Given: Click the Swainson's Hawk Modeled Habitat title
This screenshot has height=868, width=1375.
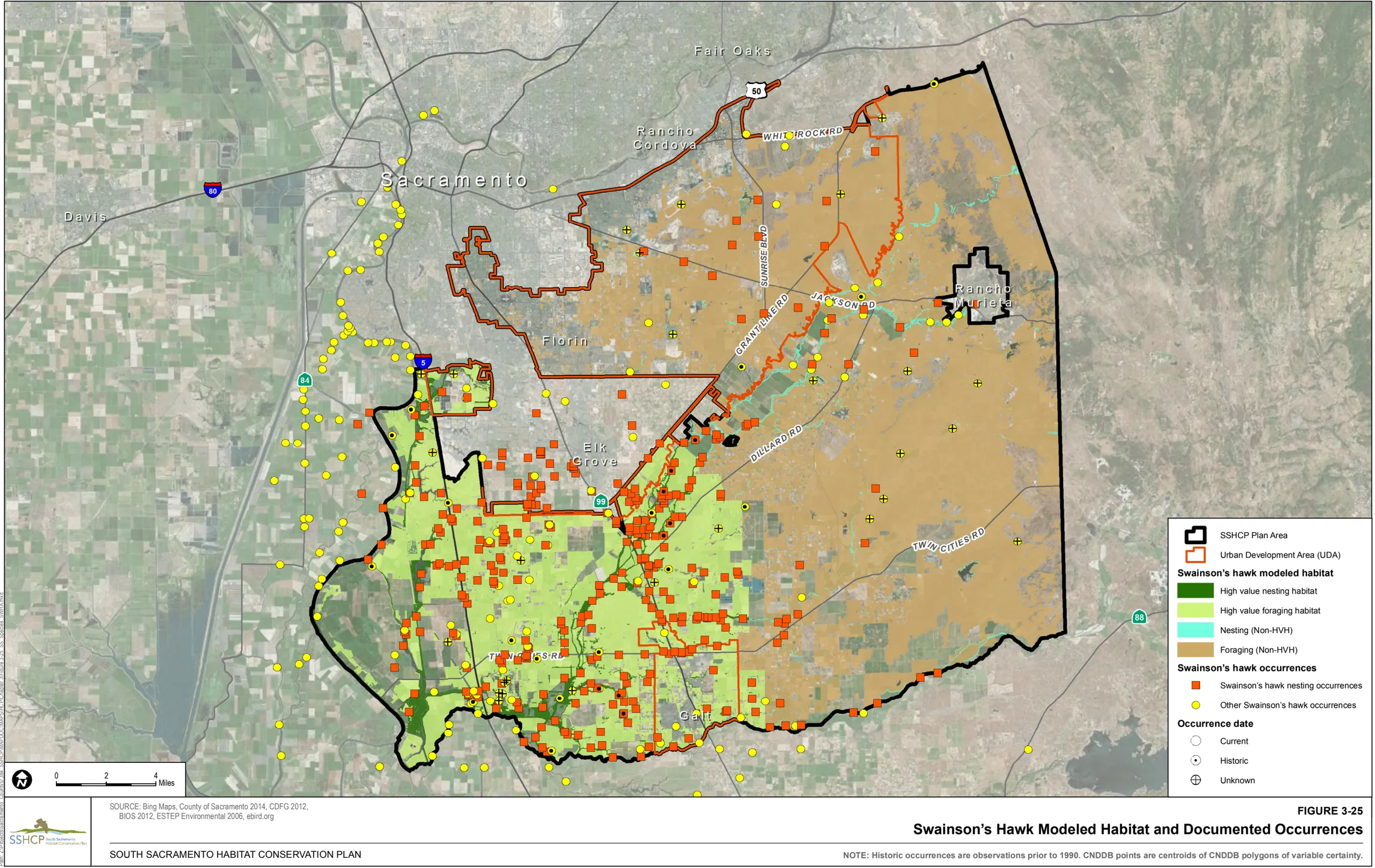Looking at the screenshot, I should (1138, 830).
